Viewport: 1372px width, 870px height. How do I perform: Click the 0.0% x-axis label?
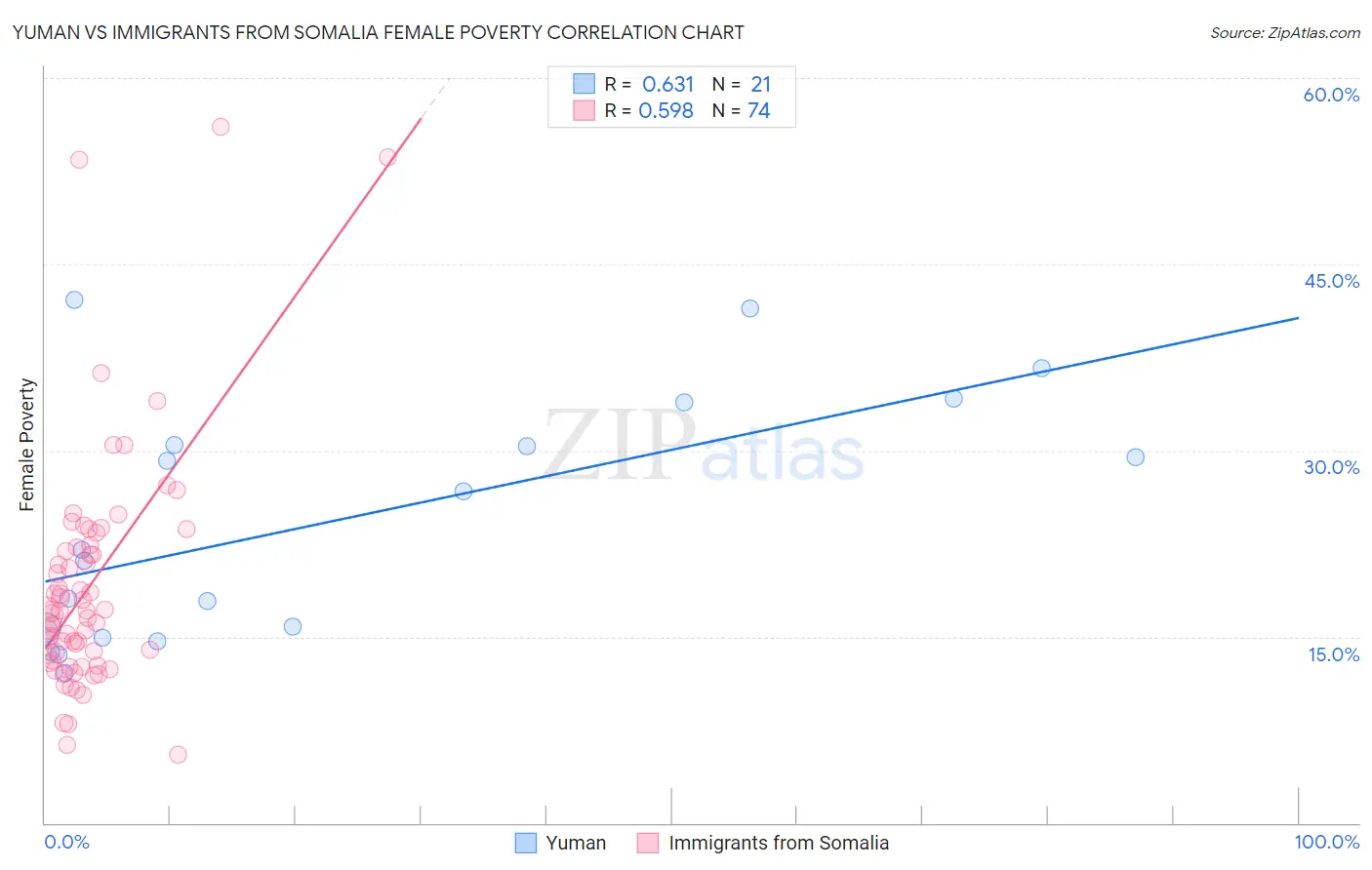click(x=66, y=842)
